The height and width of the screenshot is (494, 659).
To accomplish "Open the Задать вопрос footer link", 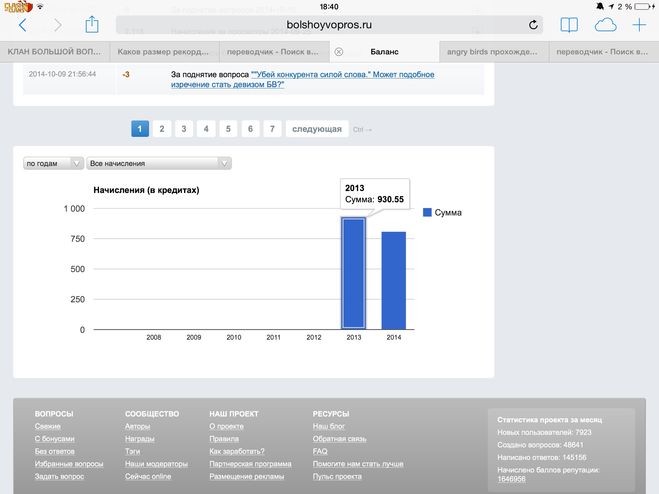I will (x=59, y=476).
